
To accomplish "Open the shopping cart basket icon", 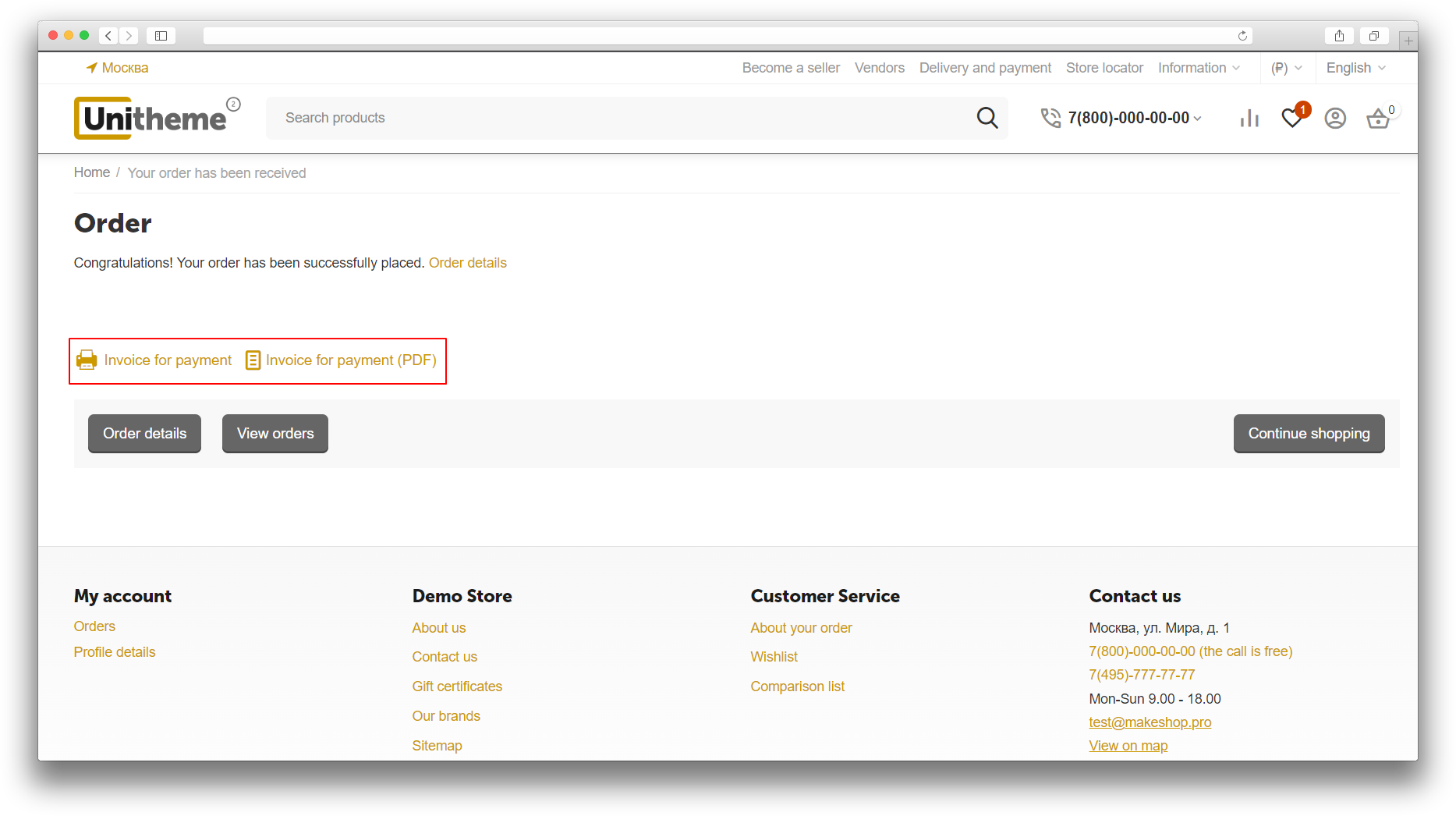I will pos(1378,119).
